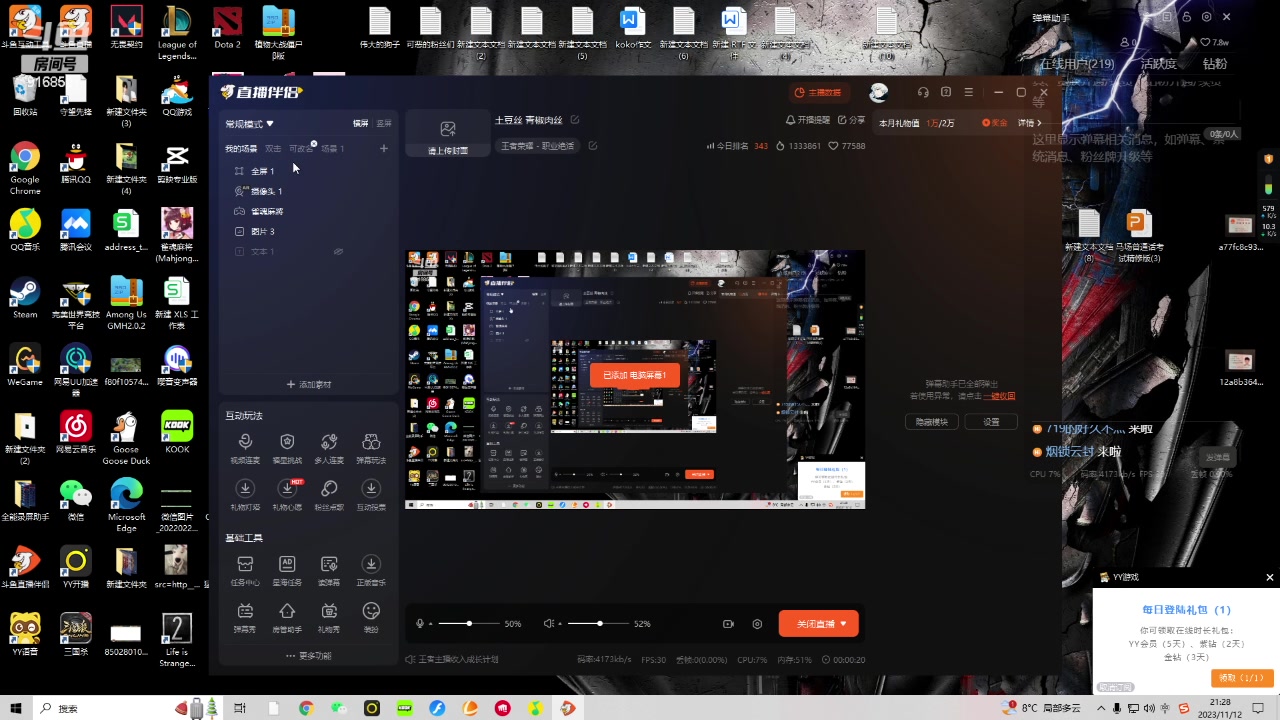Expand the 常规模式 mode dropdown
1280x720 pixels.
point(249,124)
